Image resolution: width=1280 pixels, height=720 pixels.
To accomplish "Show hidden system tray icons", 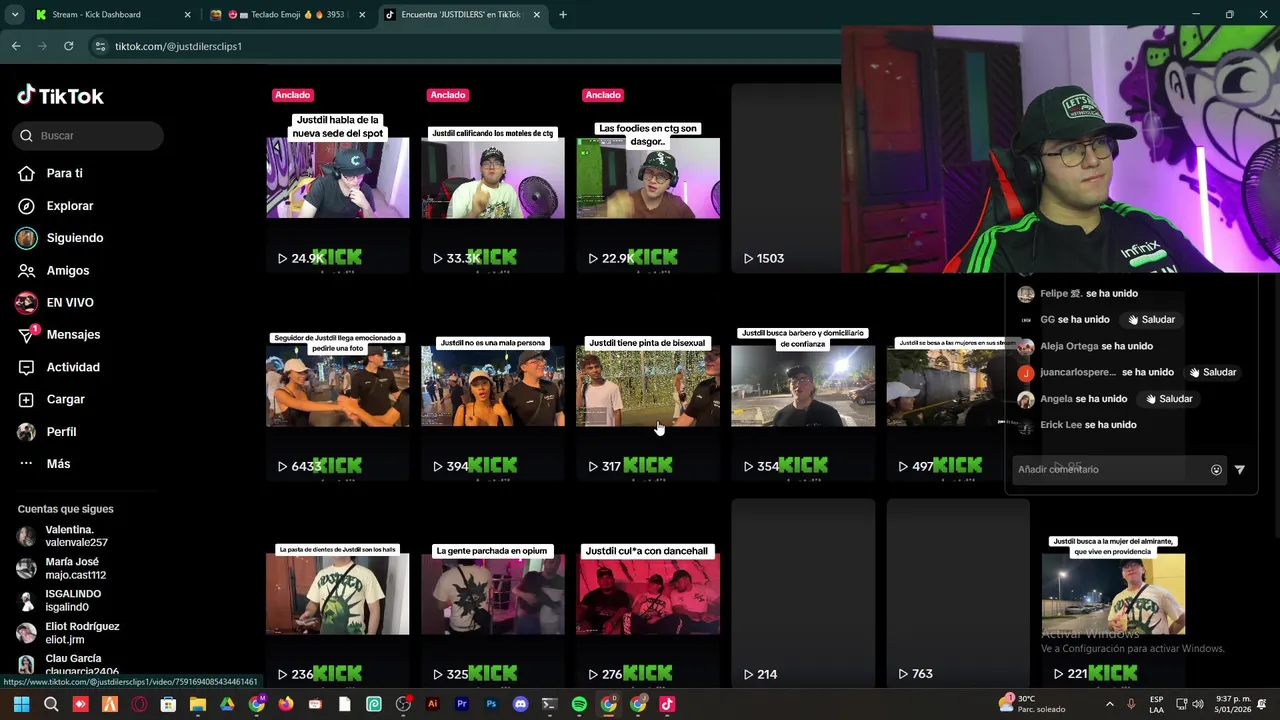I will tap(1109, 704).
